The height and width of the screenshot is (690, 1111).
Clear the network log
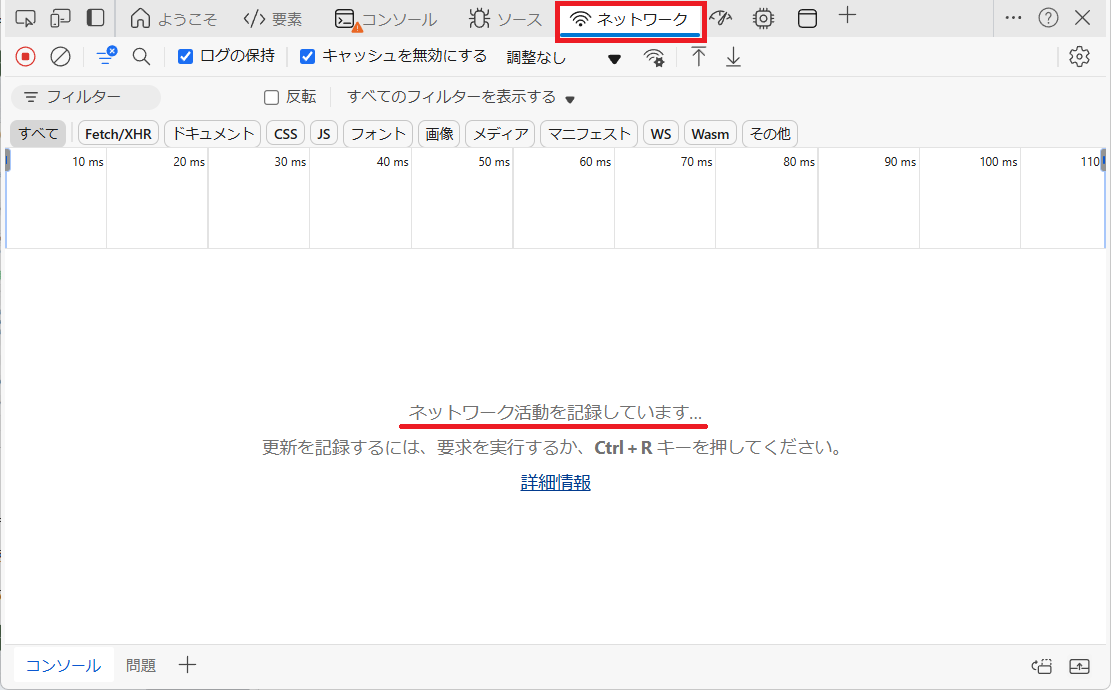click(x=60, y=57)
